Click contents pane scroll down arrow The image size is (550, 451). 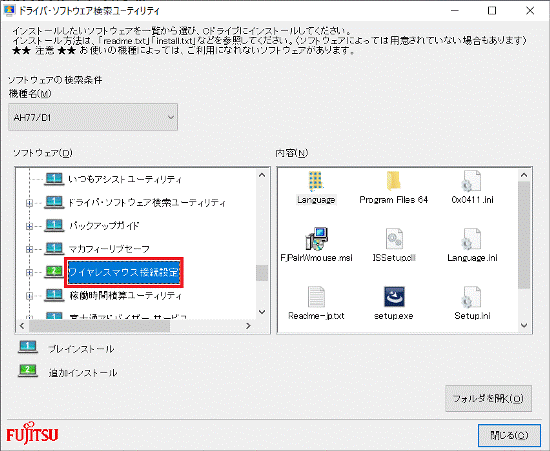click(x=524, y=325)
